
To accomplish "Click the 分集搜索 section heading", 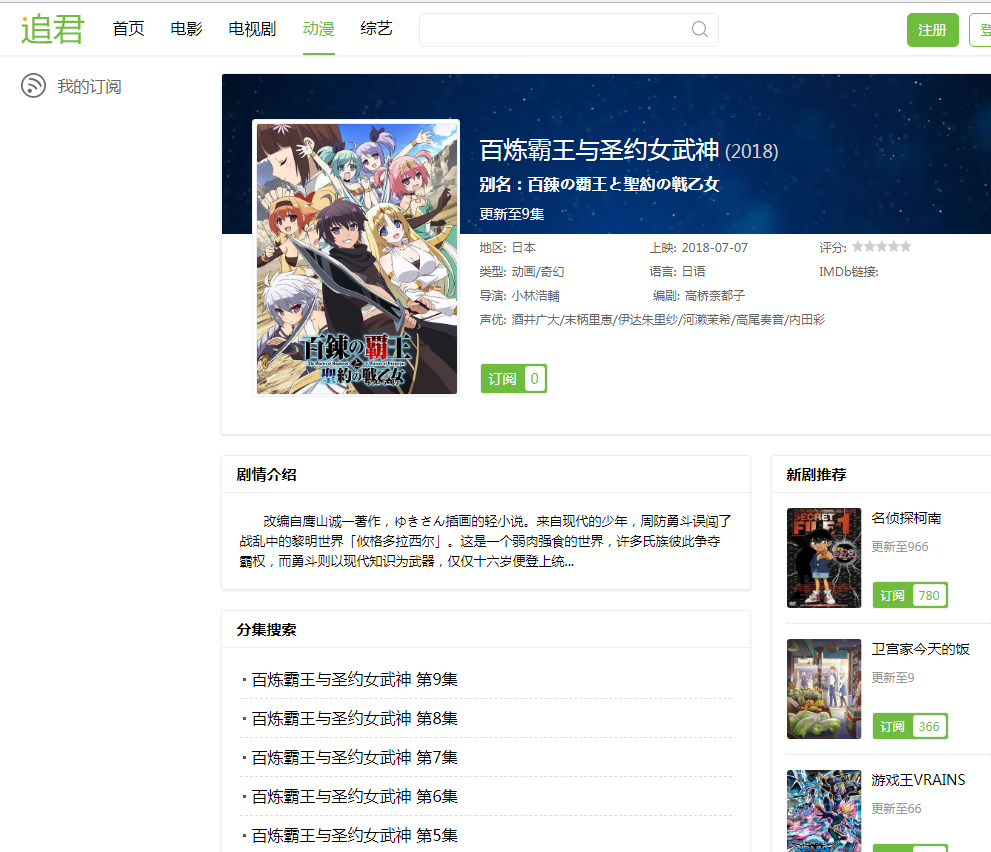I will 266,630.
